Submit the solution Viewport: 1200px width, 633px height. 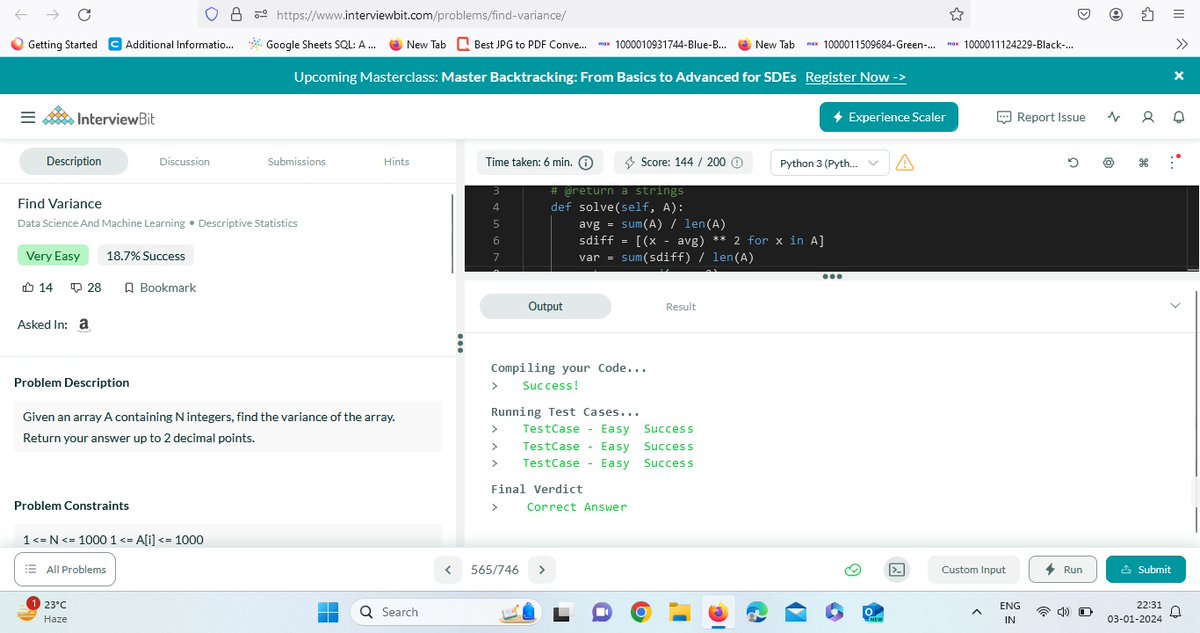pyautogui.click(x=1146, y=569)
